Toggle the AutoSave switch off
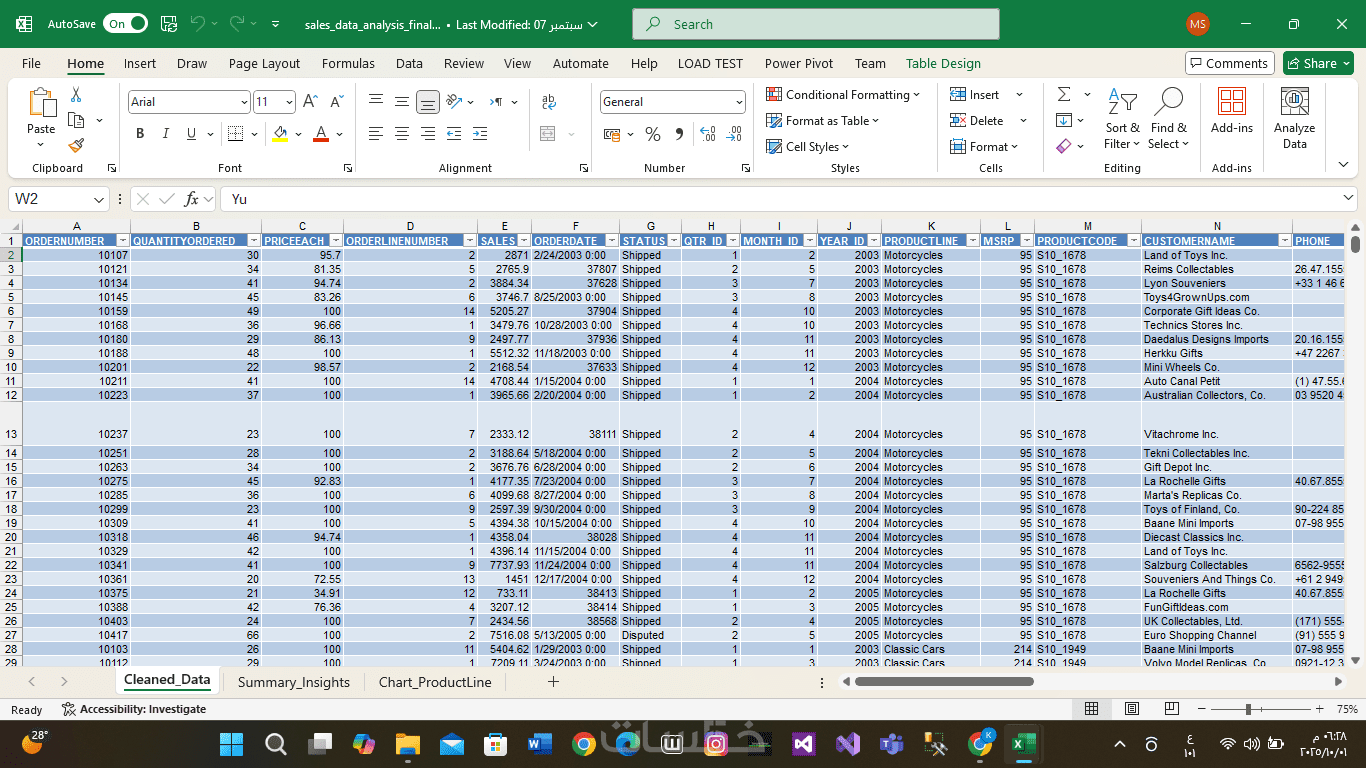 tap(125, 24)
